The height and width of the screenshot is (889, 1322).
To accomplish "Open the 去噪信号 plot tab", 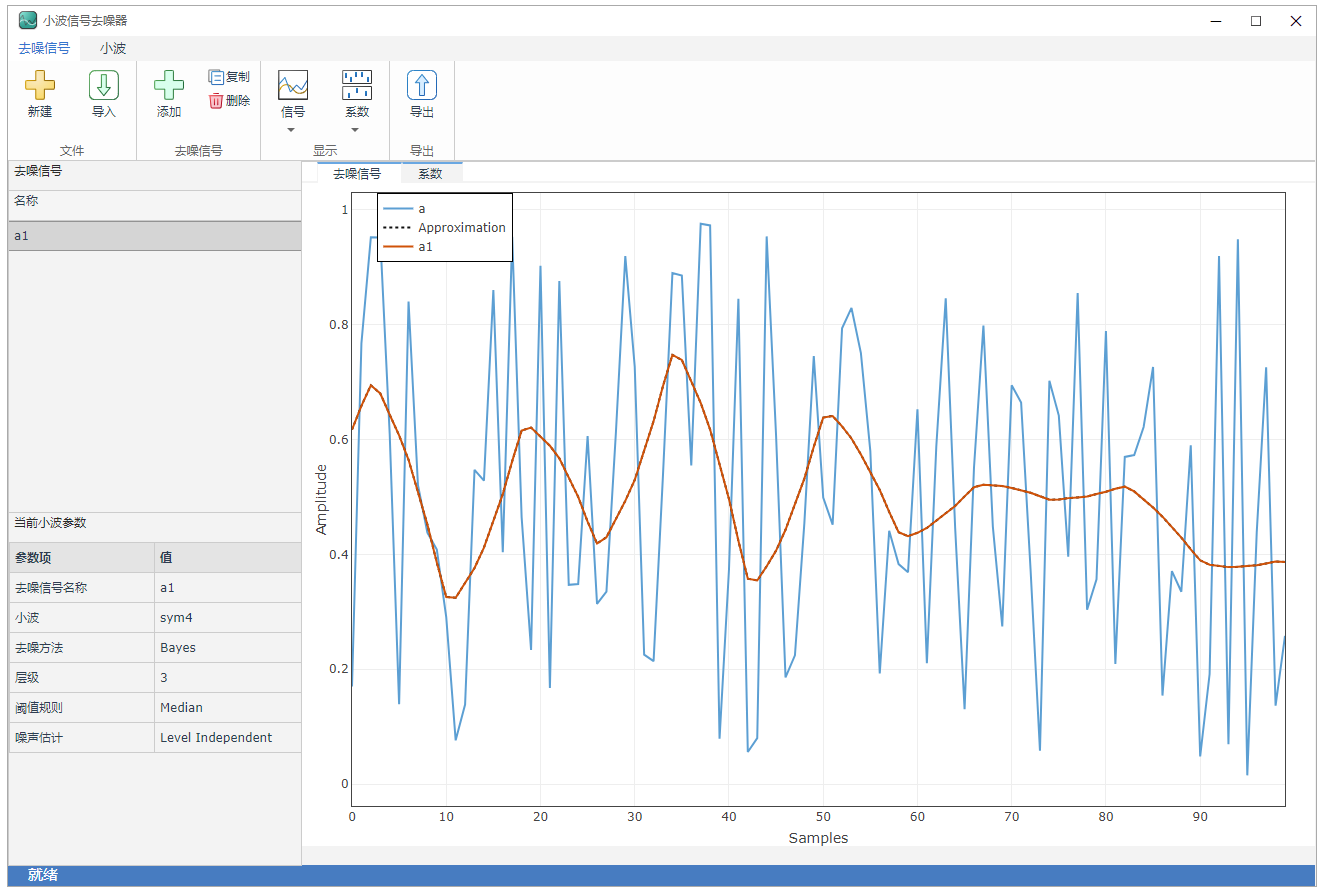I will pos(357,173).
